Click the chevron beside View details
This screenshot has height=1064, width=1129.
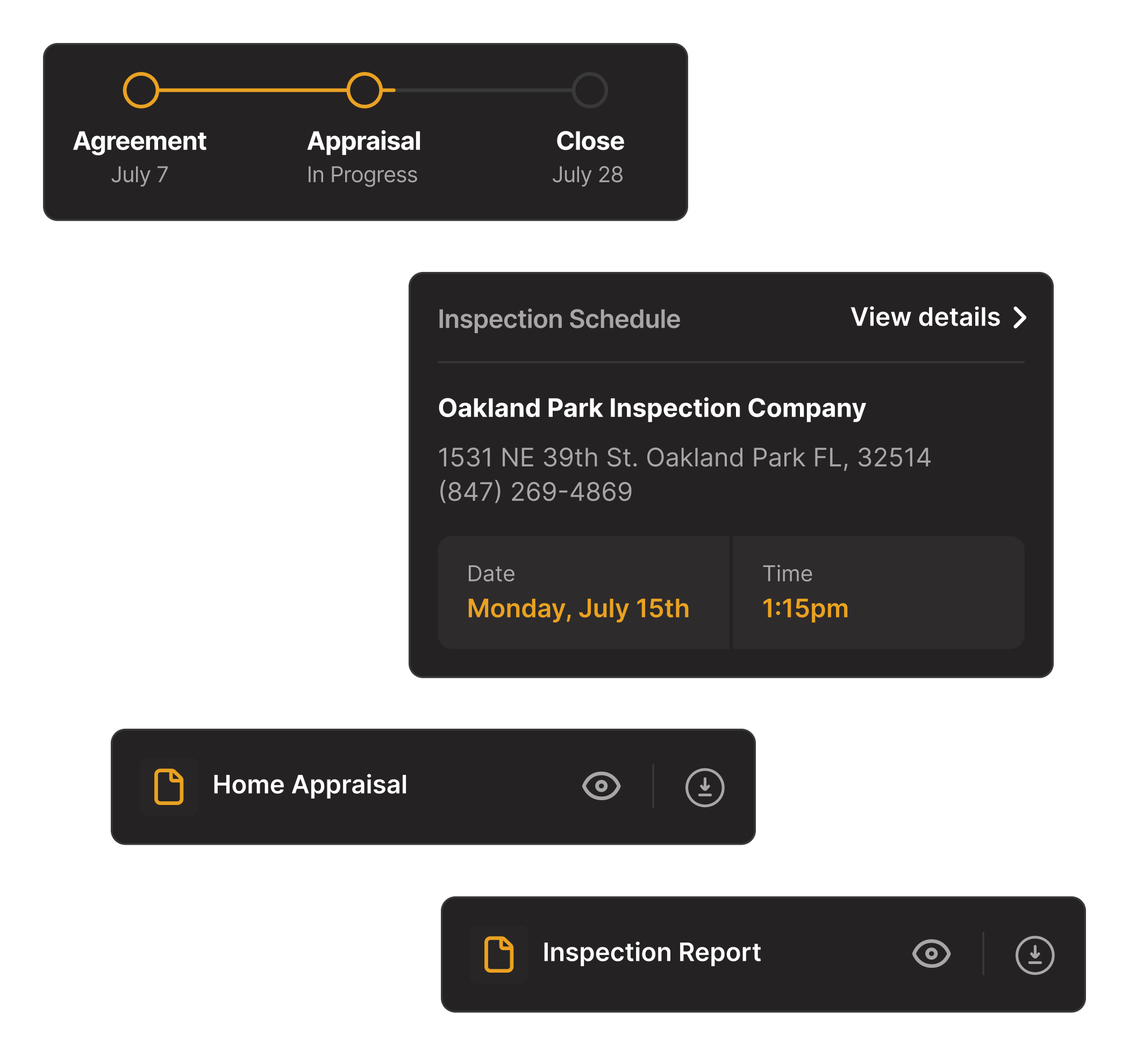tap(1020, 318)
